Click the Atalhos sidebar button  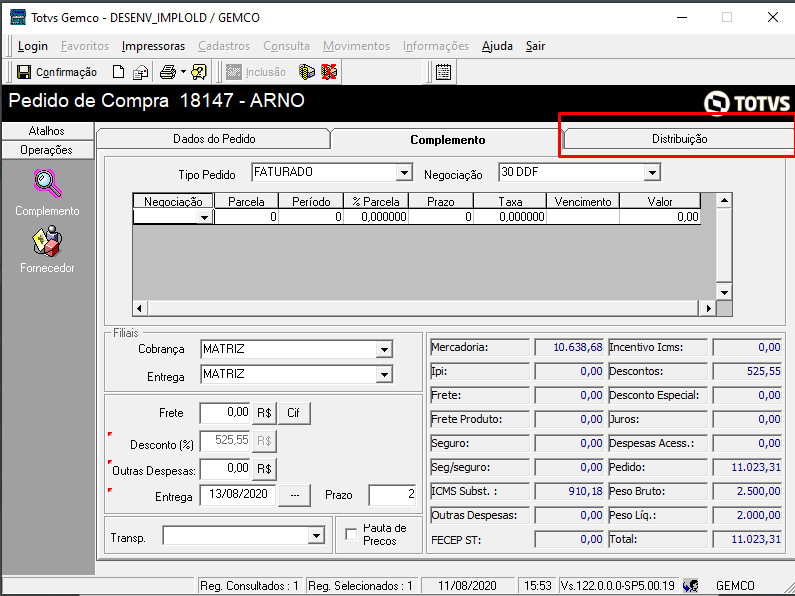(x=47, y=131)
